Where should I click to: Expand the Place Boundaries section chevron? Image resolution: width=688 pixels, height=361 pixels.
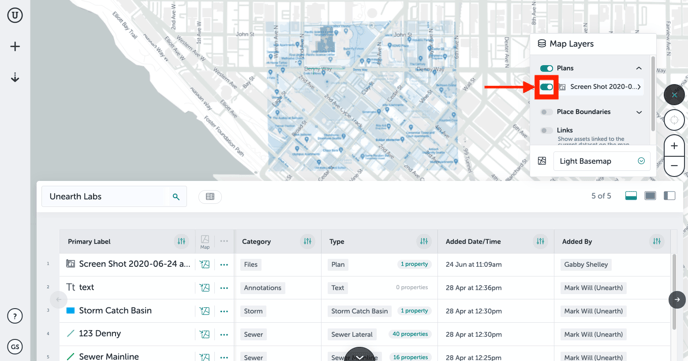639,112
